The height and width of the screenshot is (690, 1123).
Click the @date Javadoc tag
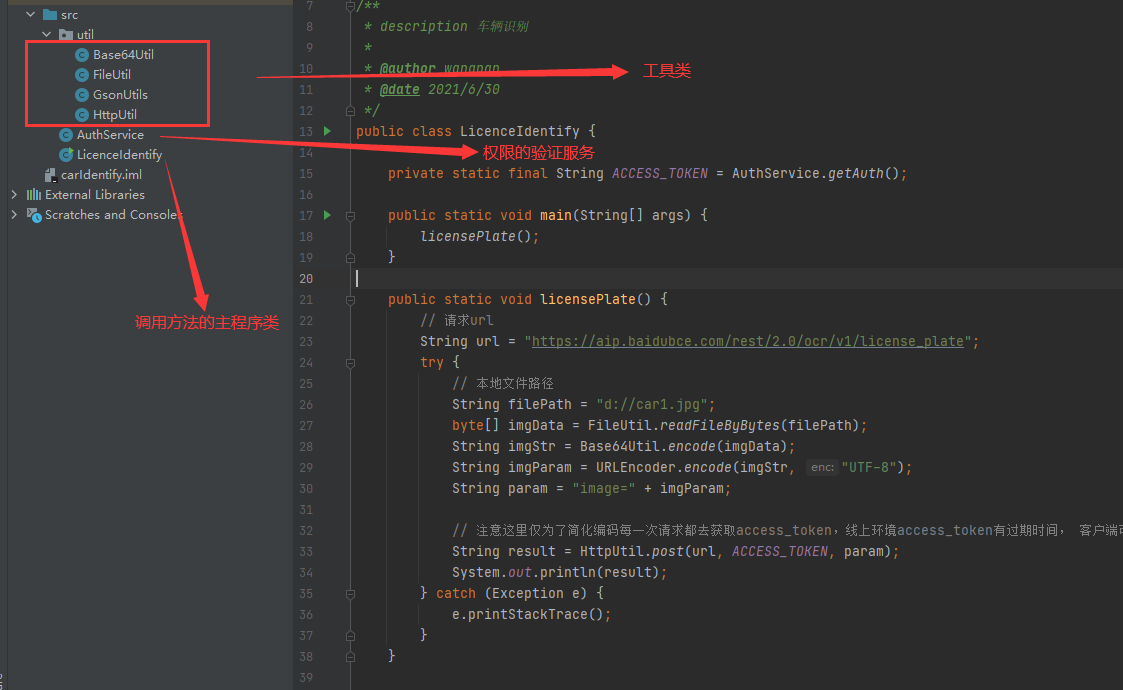tap(400, 90)
